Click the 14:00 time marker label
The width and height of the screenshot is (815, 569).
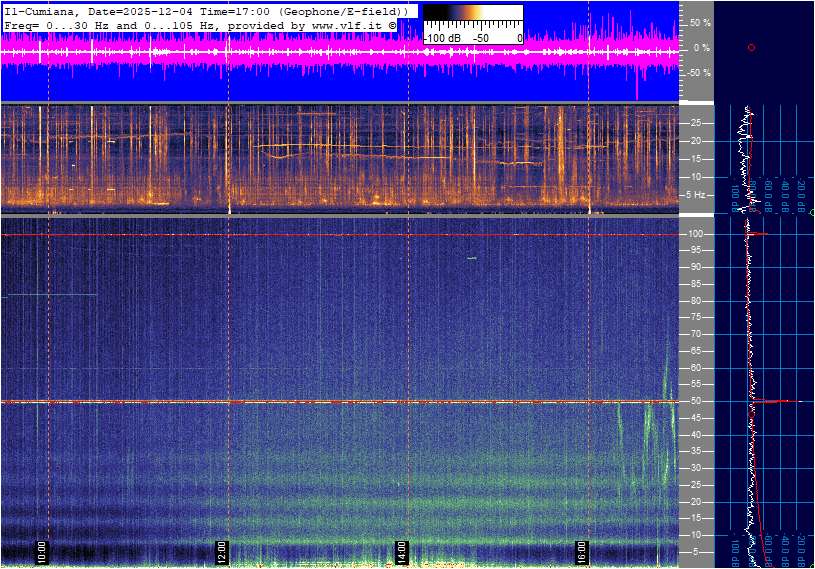[x=401, y=551]
